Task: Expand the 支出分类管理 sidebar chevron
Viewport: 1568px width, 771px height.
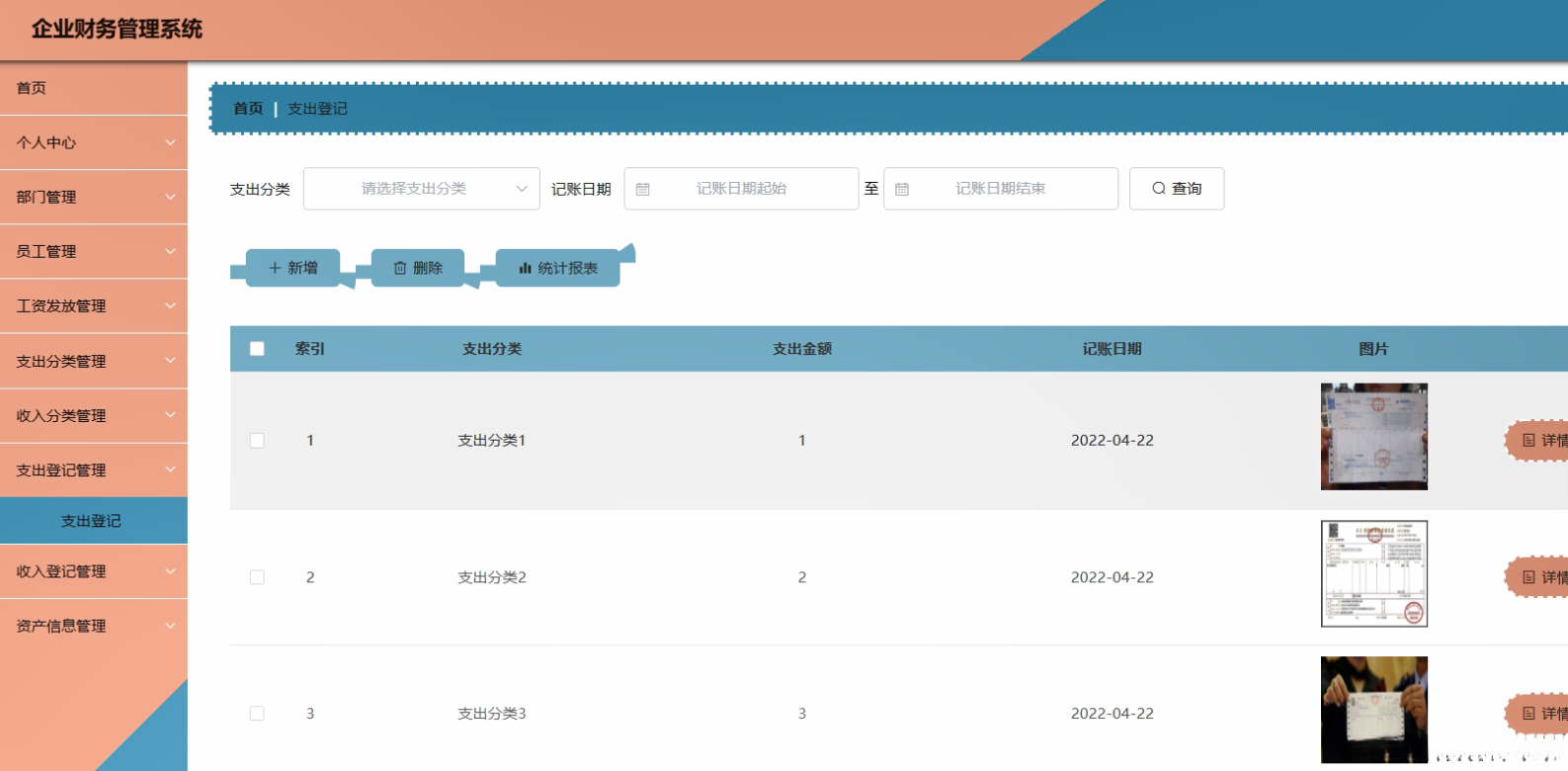Action: [170, 361]
